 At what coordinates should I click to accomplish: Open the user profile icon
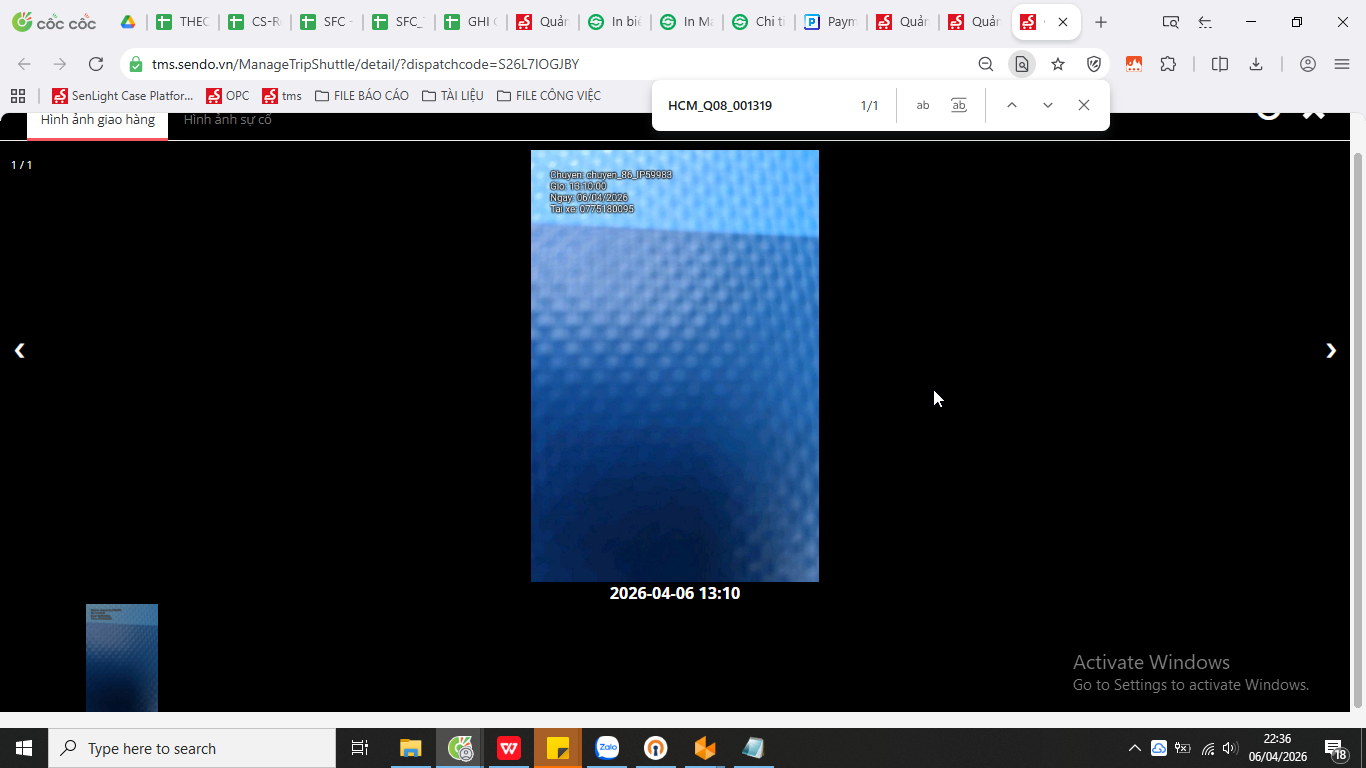1308,64
